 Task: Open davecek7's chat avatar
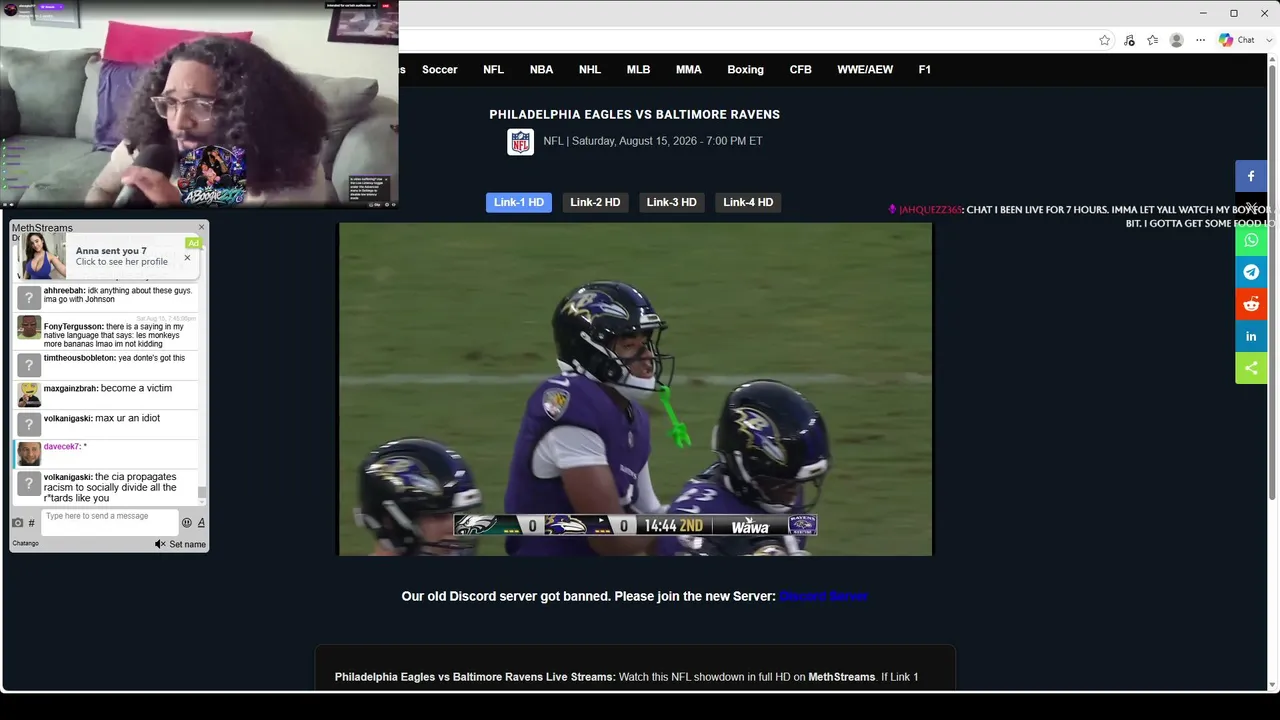(x=29, y=454)
